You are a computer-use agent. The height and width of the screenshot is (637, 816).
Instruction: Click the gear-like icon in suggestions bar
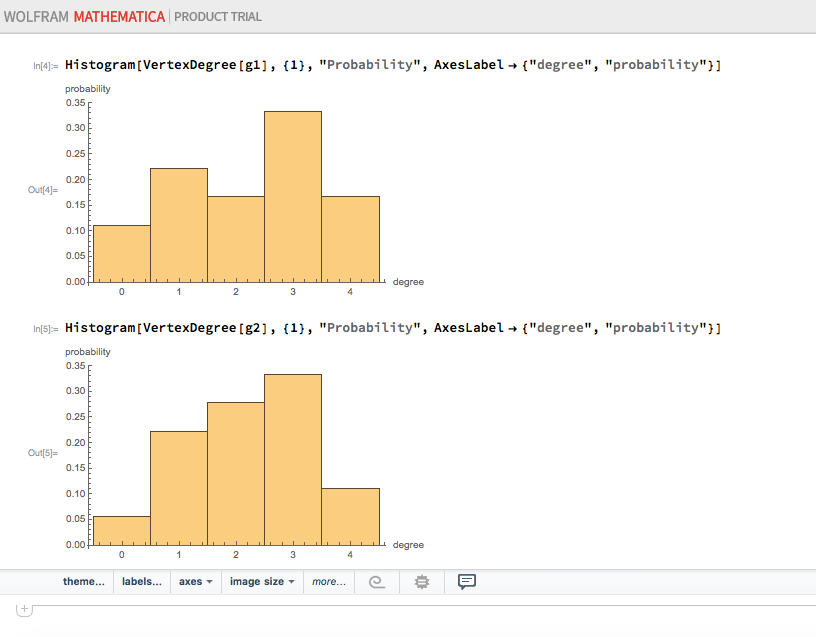point(422,581)
